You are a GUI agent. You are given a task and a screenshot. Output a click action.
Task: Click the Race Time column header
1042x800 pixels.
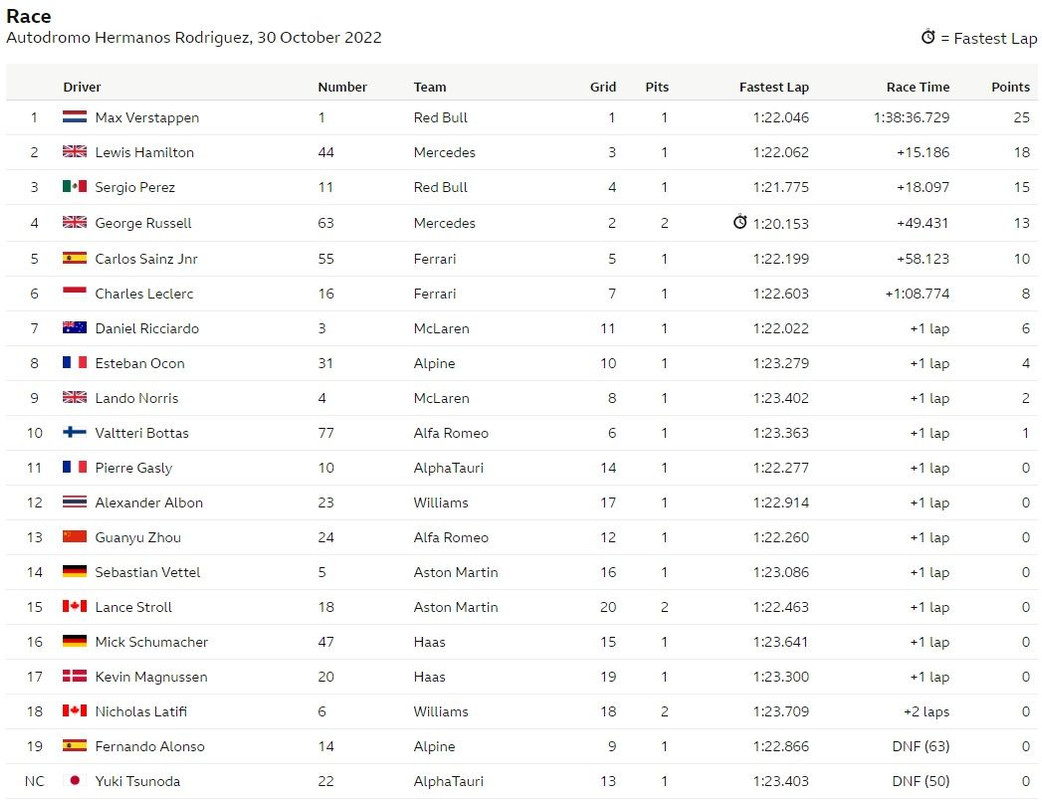pyautogui.click(x=918, y=87)
